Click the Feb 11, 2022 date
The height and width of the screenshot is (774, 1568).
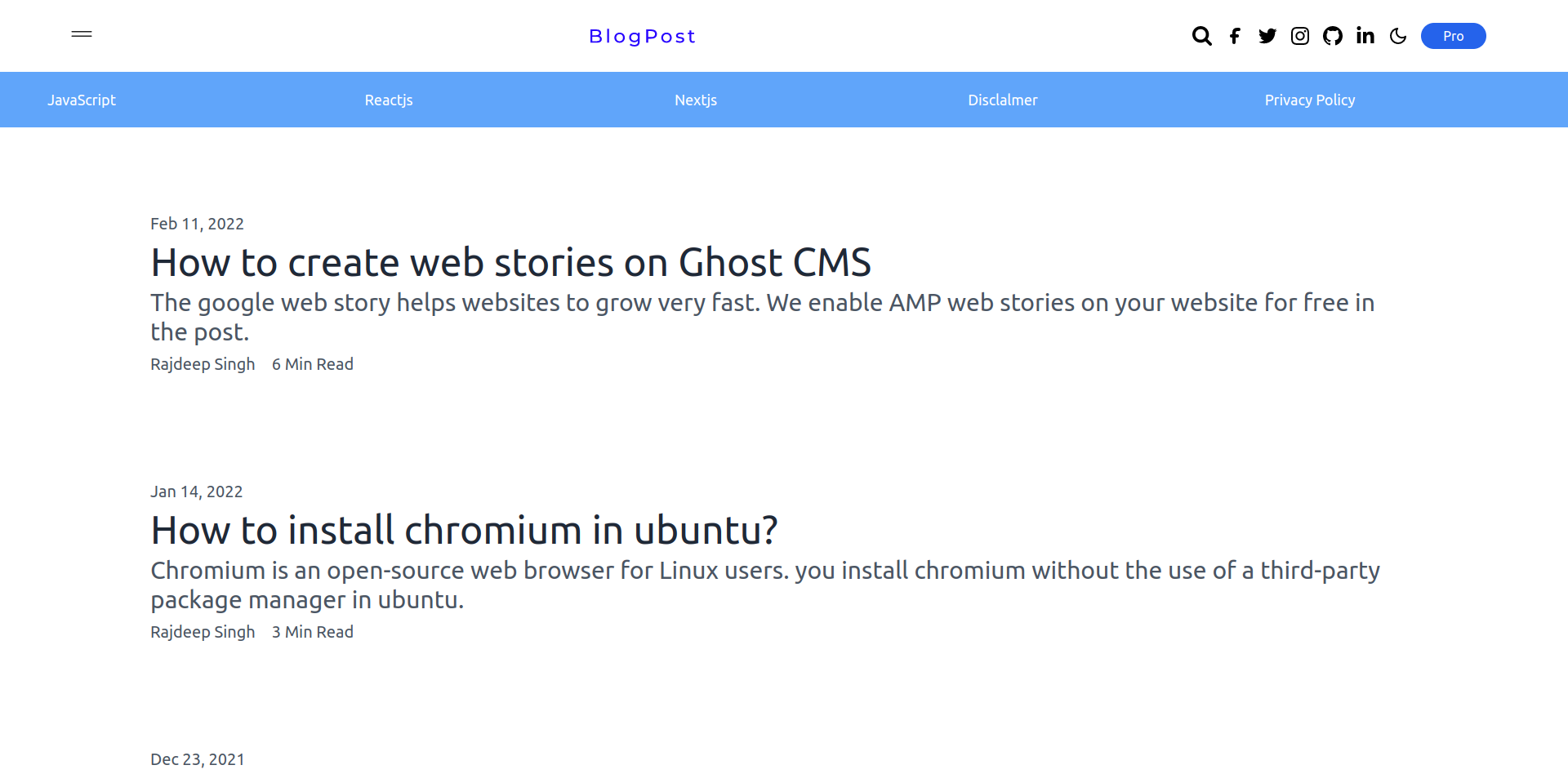pyautogui.click(x=197, y=224)
